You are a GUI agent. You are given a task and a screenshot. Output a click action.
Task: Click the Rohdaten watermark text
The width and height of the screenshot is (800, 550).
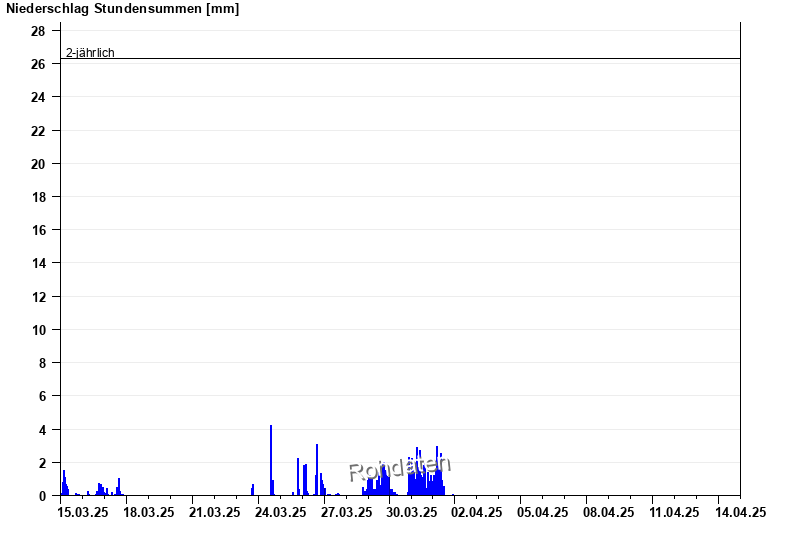point(400,468)
